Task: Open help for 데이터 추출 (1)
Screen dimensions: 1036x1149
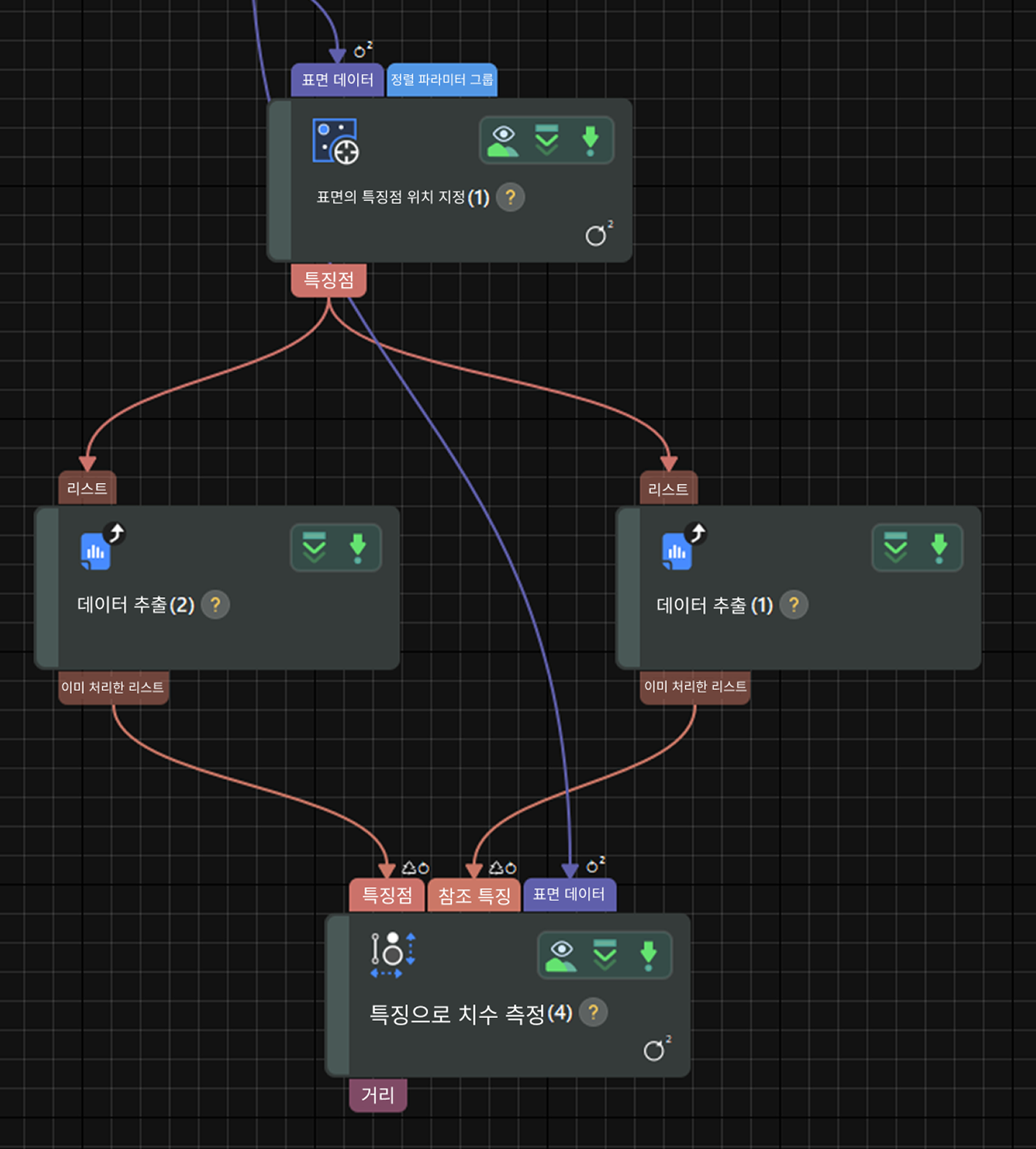Action: point(794,605)
